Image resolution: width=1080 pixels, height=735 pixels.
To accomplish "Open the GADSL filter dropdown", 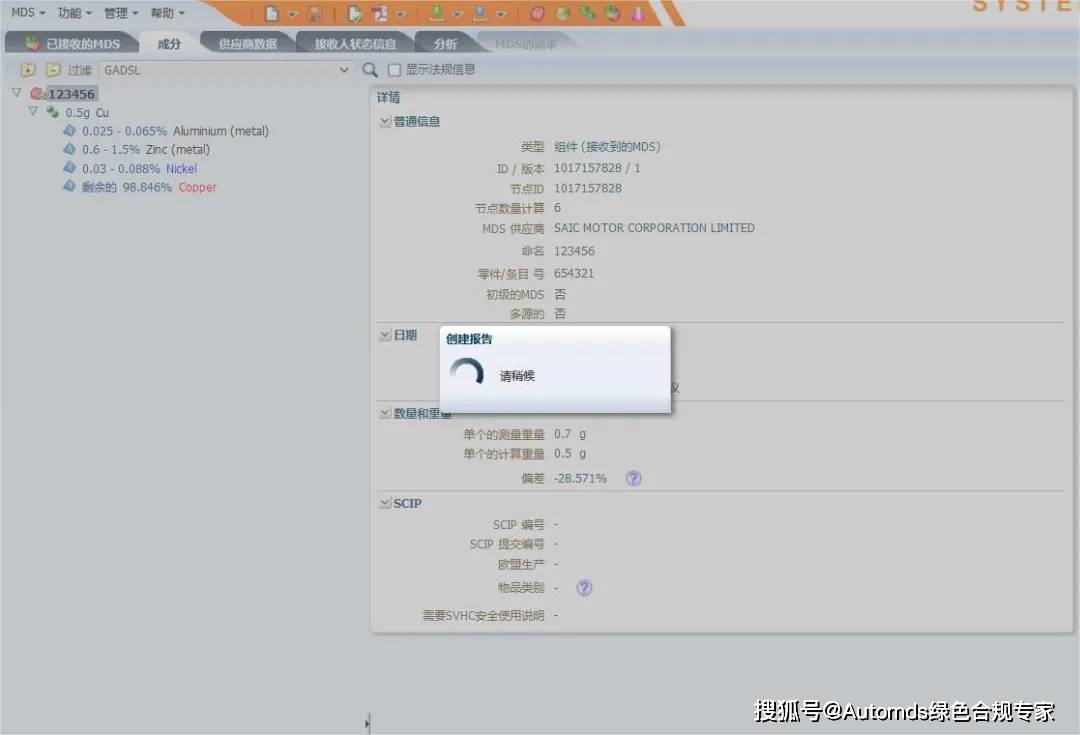I will [x=344, y=70].
